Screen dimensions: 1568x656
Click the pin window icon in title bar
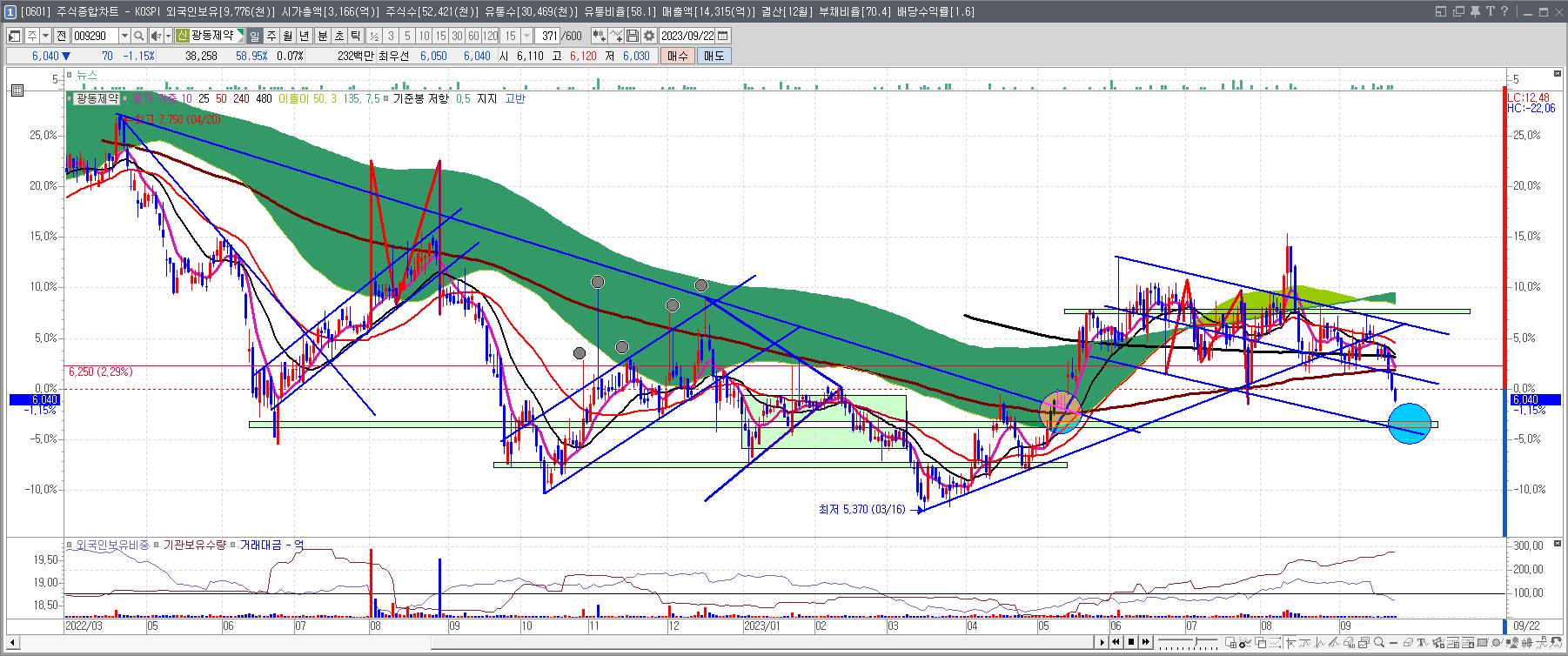click(x=1475, y=11)
